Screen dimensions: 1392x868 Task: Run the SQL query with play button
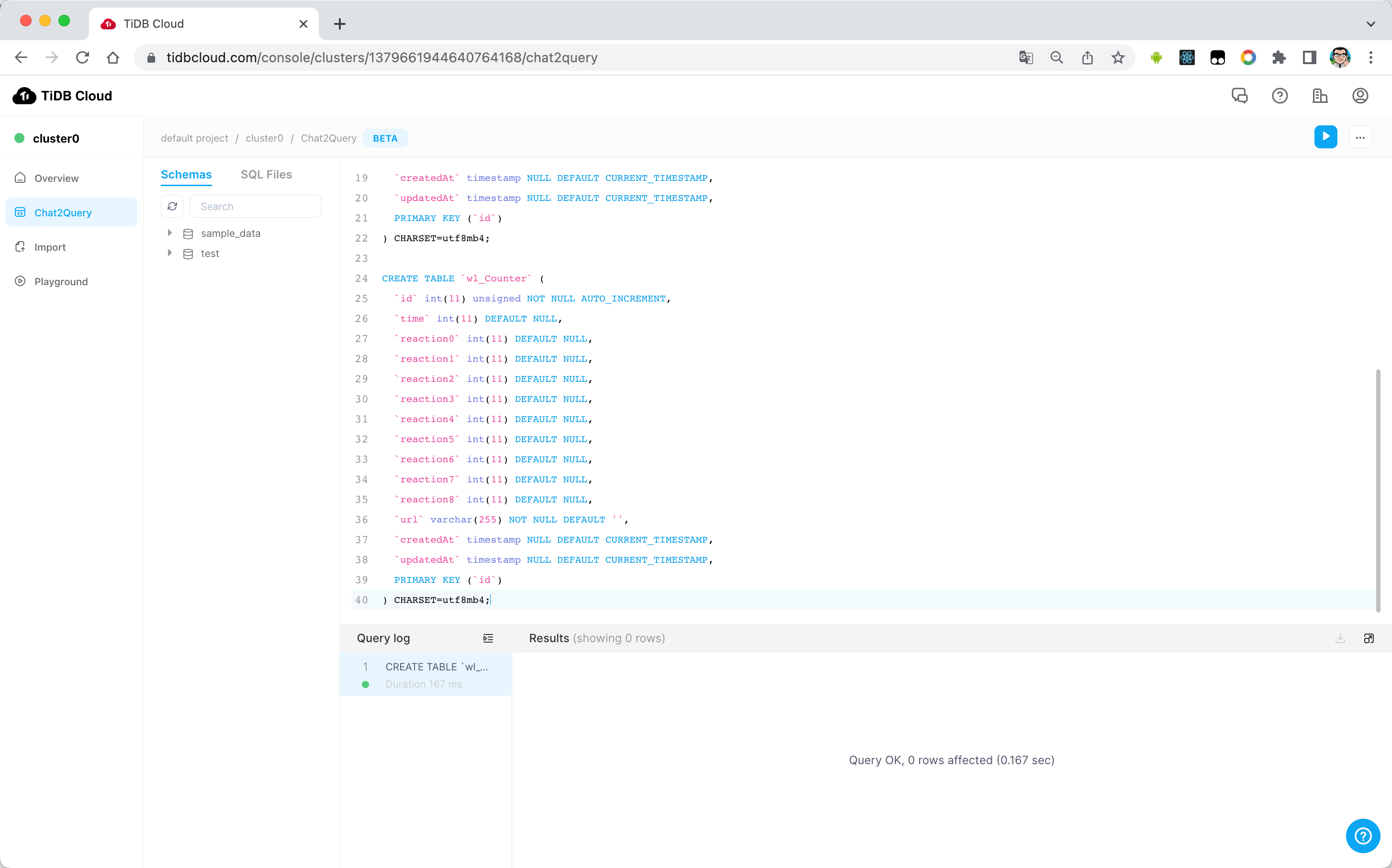tap(1325, 137)
